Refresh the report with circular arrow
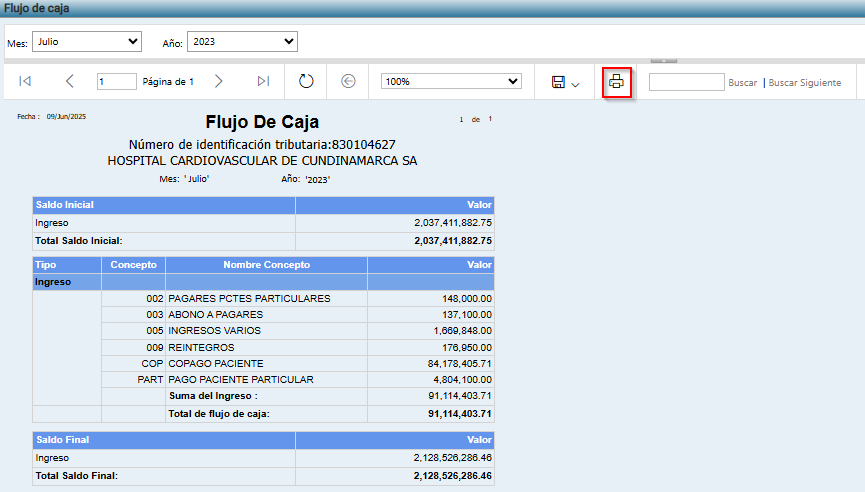 [306, 81]
